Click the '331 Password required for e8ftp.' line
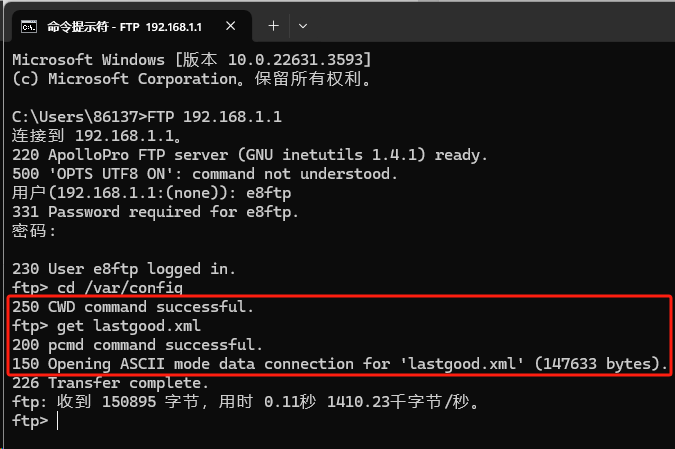 (x=155, y=212)
